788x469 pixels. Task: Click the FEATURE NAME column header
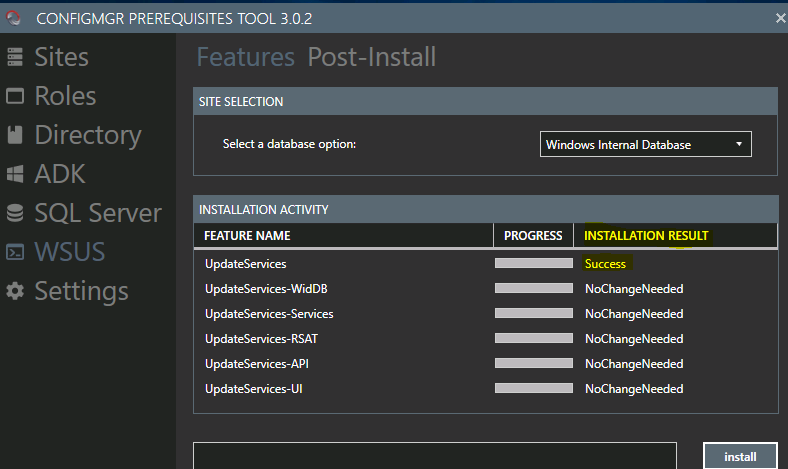(343, 236)
